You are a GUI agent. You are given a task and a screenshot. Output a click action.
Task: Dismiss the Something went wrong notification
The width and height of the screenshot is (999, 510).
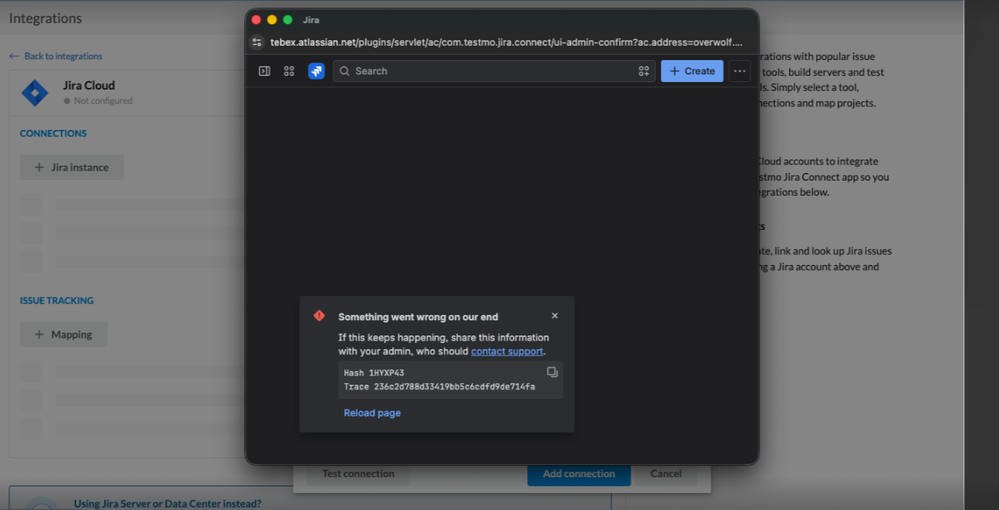[554, 316]
